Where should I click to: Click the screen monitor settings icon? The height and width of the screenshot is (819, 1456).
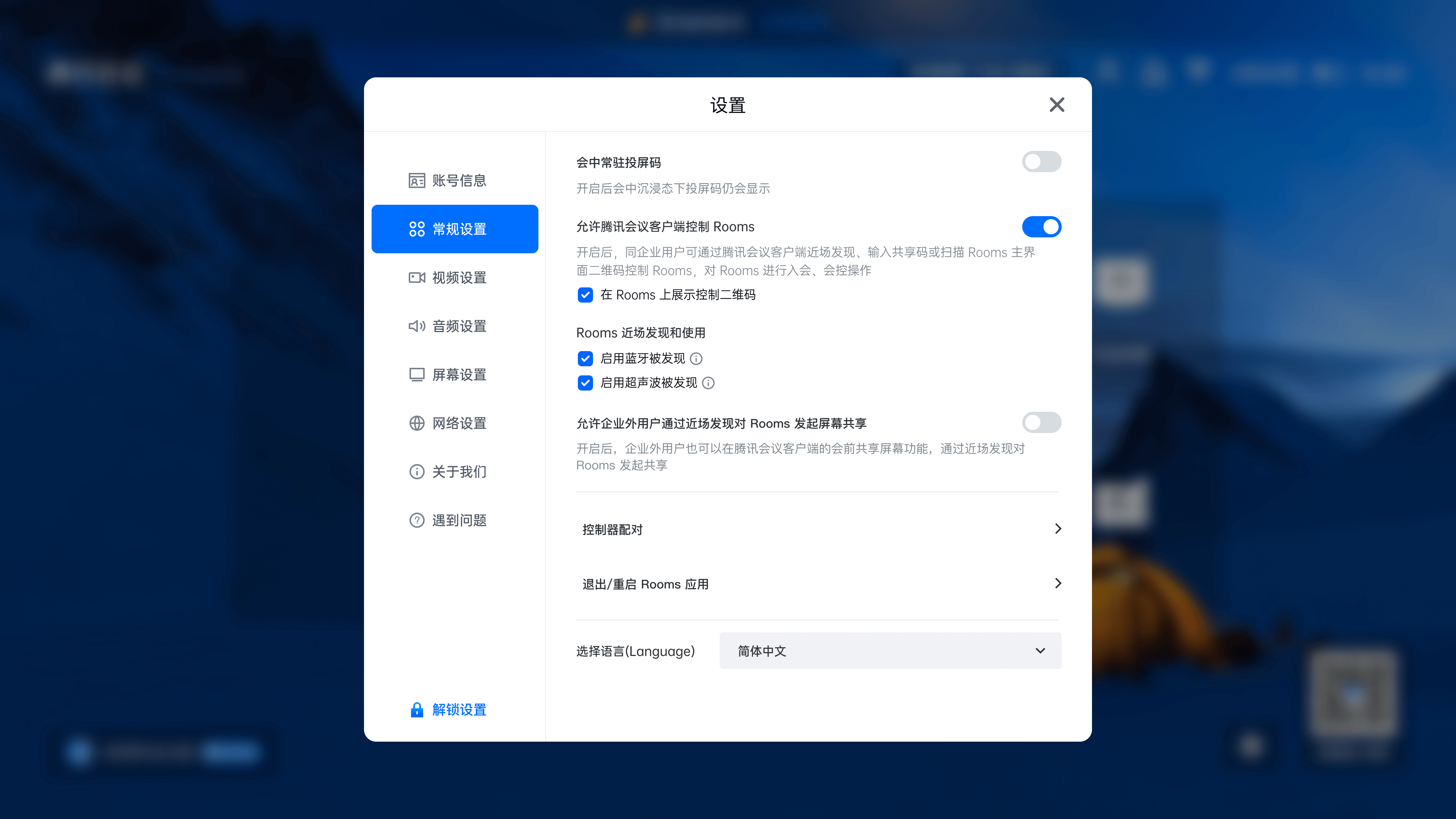[x=417, y=375]
